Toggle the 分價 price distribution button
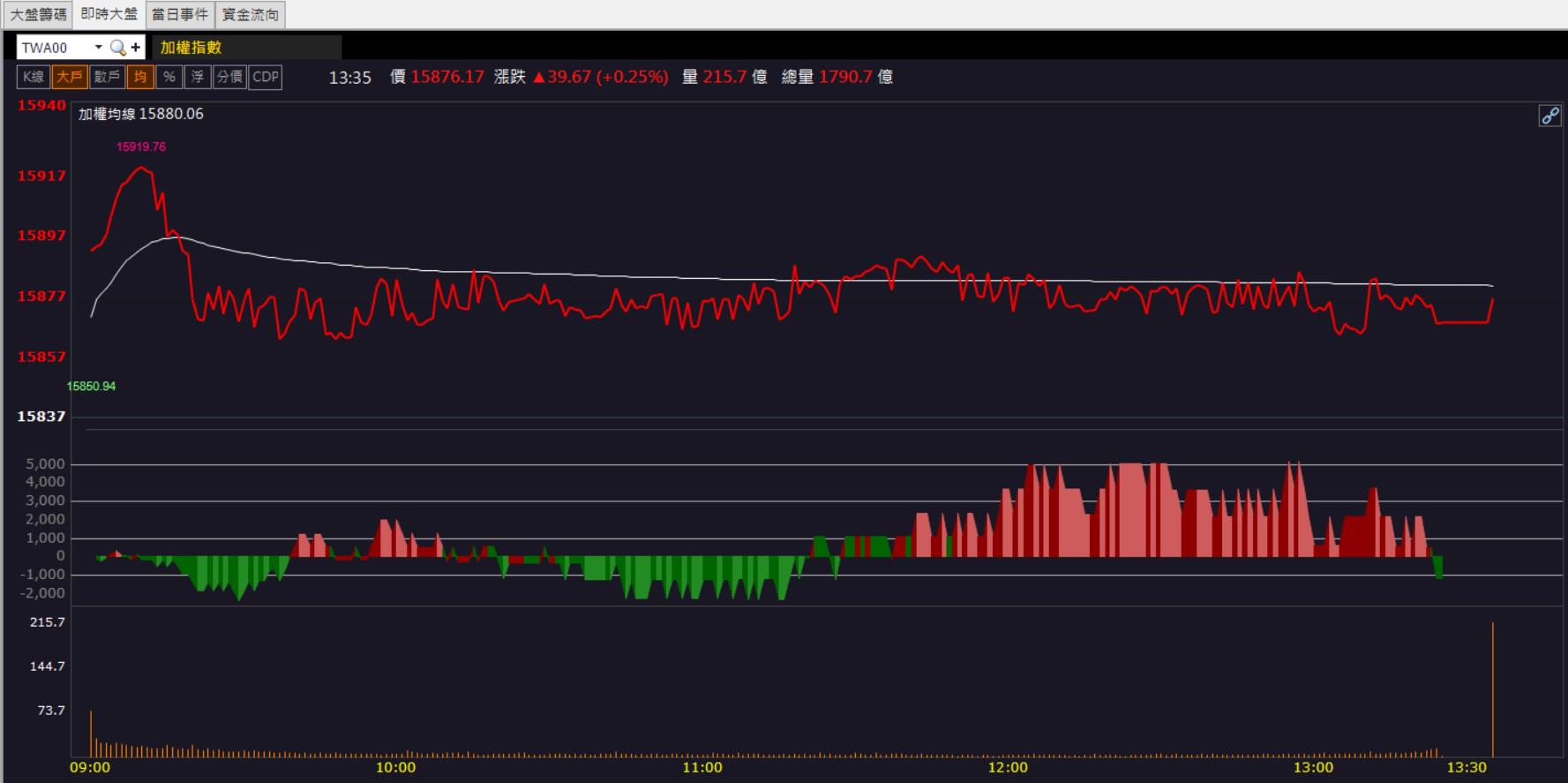The image size is (1568, 783). pyautogui.click(x=229, y=77)
